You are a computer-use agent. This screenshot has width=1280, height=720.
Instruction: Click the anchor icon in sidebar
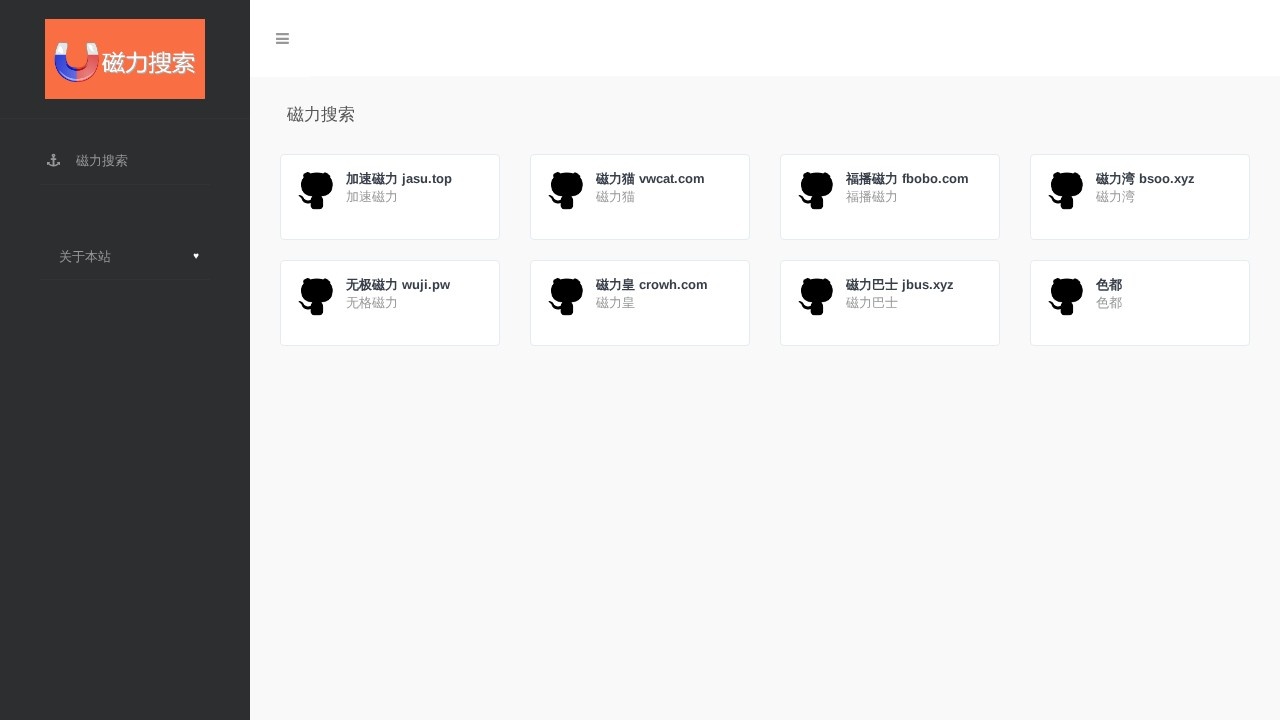pyautogui.click(x=54, y=160)
